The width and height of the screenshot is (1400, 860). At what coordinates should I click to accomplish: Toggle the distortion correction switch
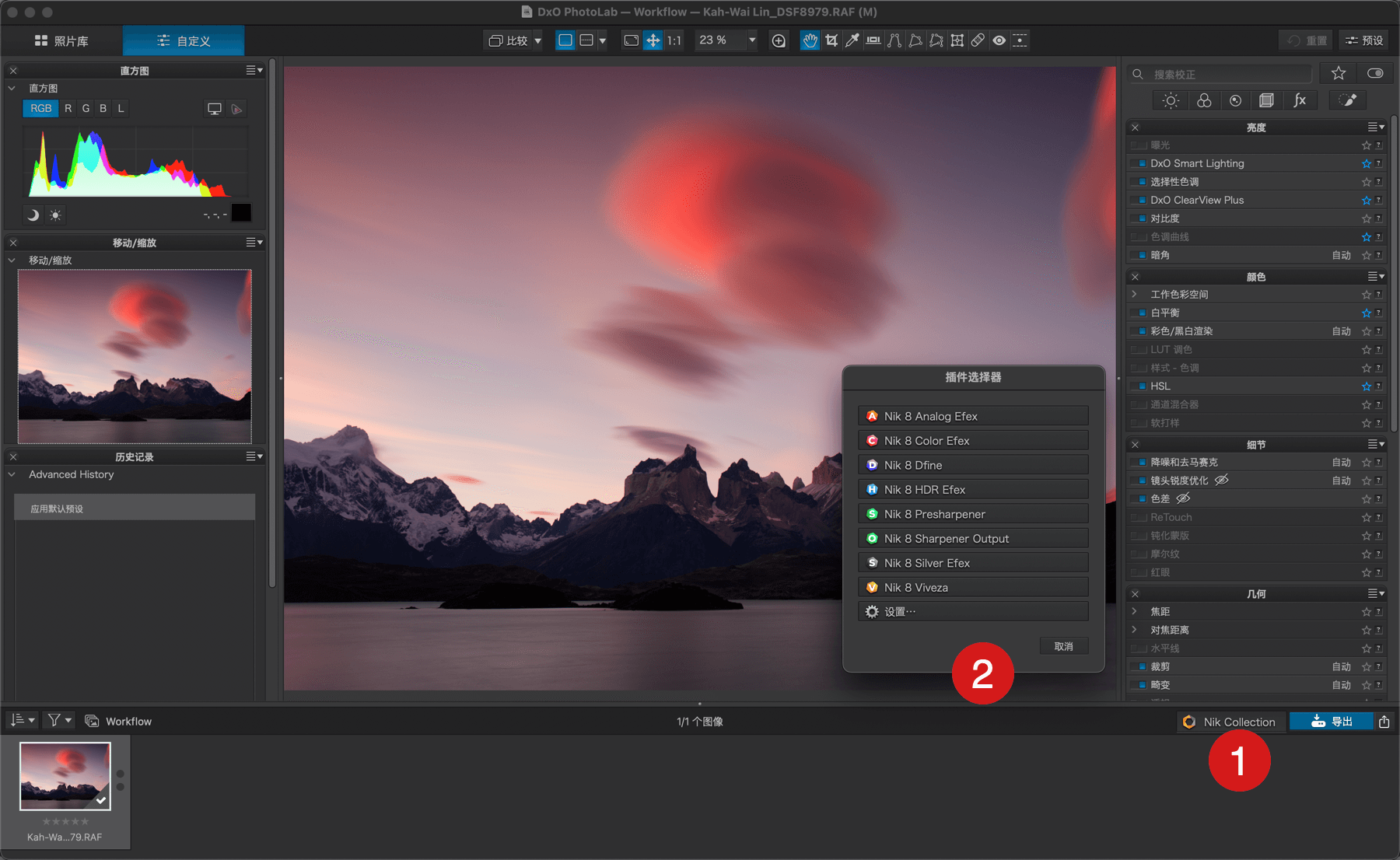point(1139,685)
